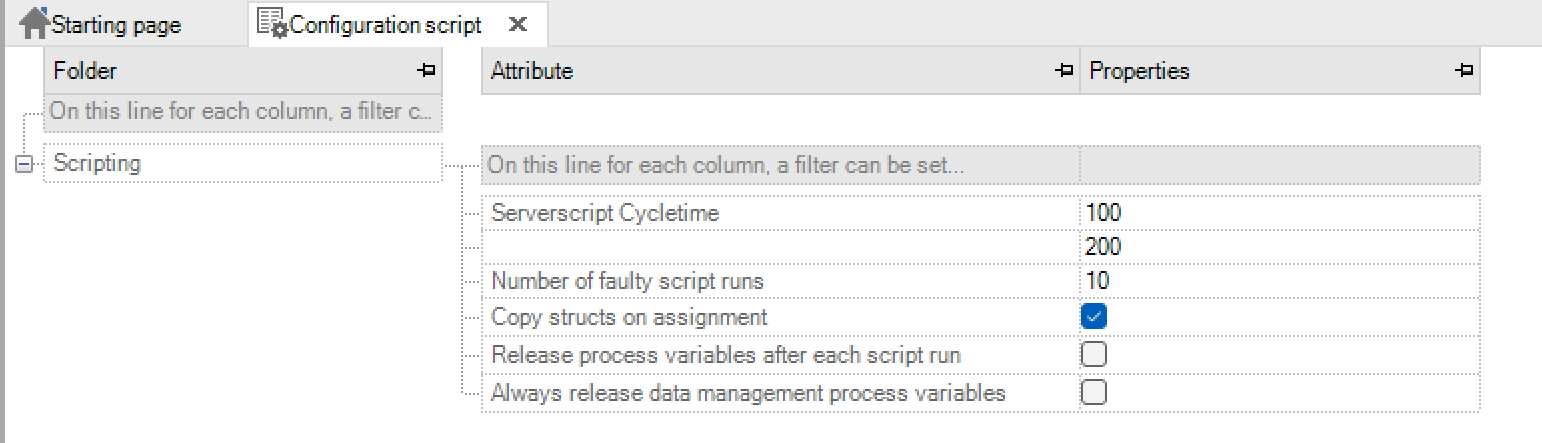Click the Configuration script tab icon

[272, 23]
